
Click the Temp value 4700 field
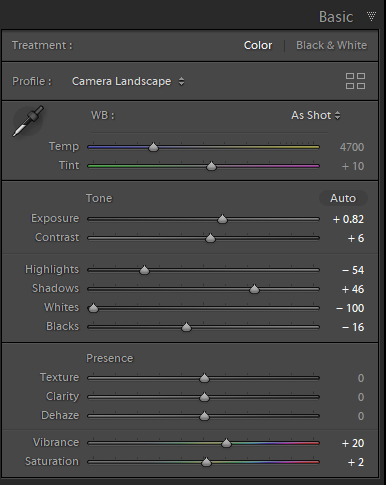[x=352, y=147]
